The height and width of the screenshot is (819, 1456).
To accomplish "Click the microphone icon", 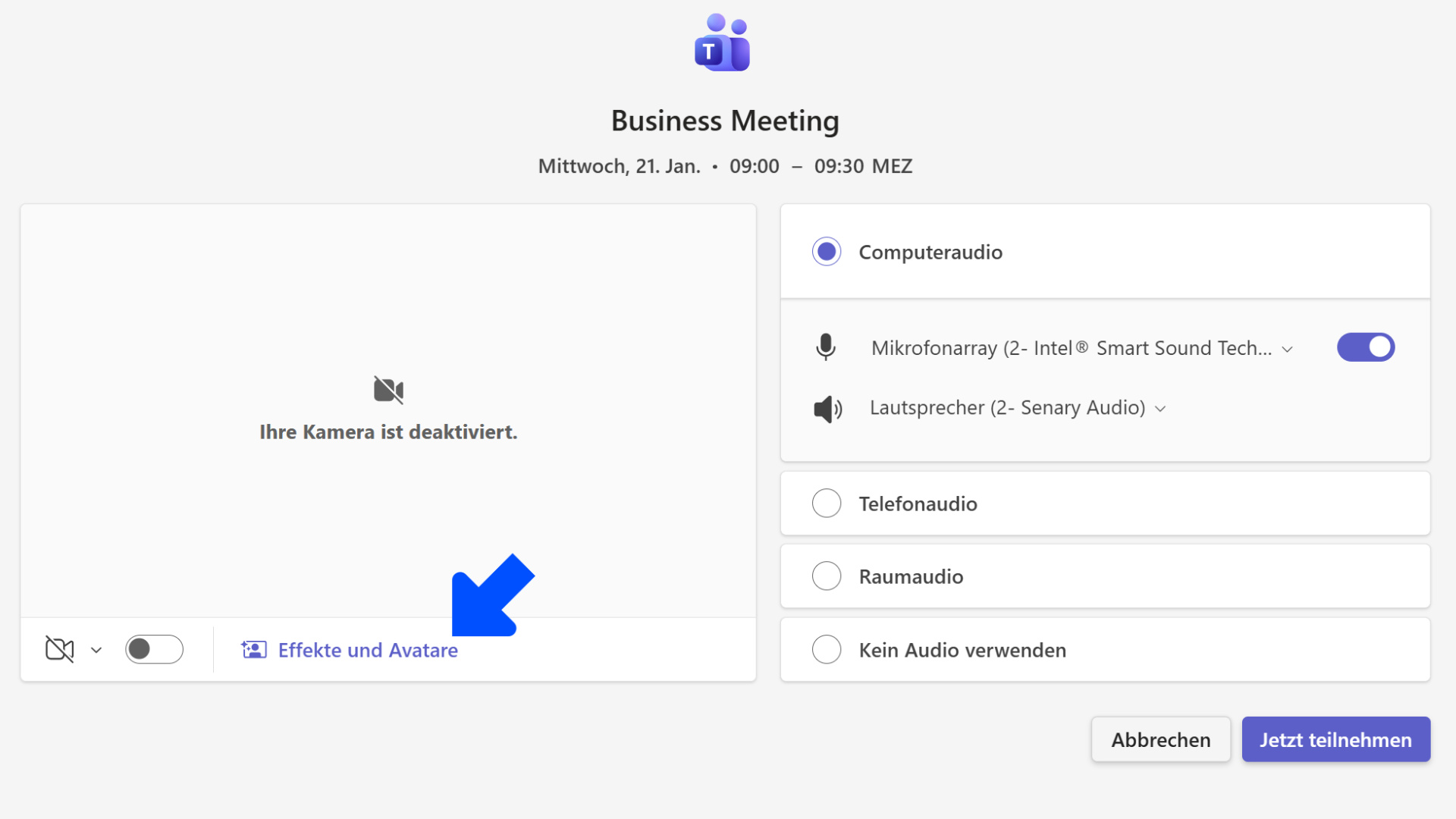I will [826, 347].
